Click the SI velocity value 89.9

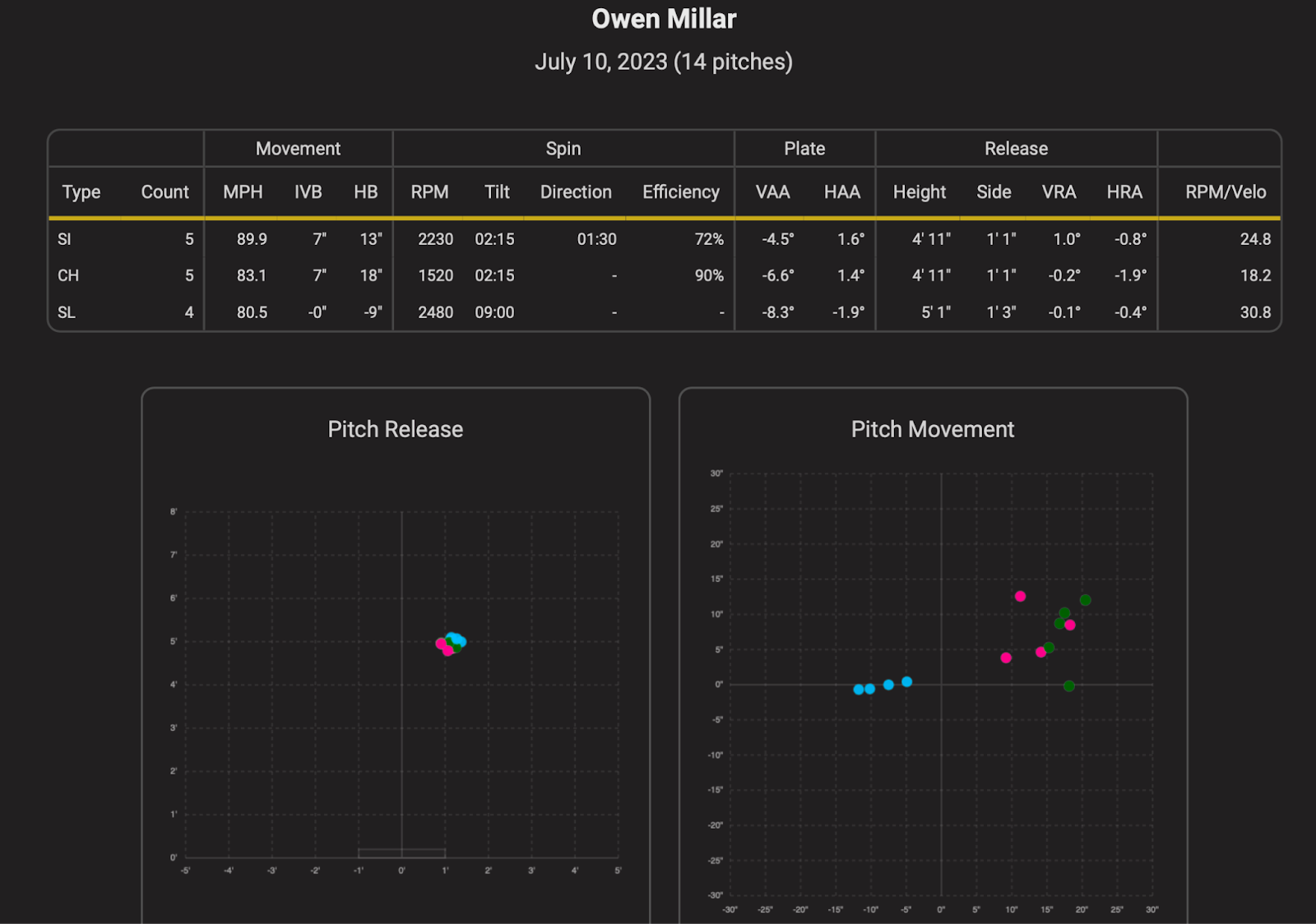pos(252,239)
